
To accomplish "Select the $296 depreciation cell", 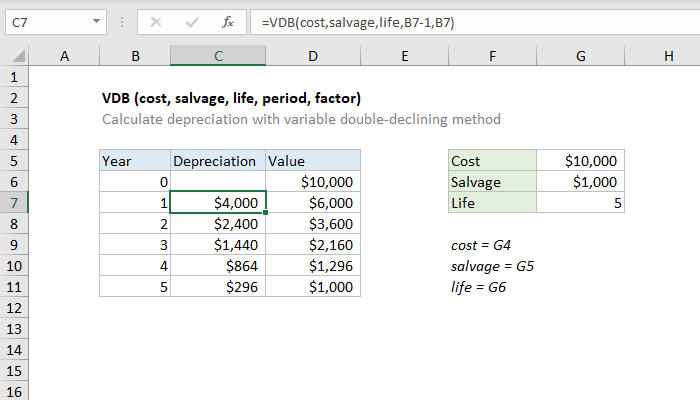I will pyautogui.click(x=218, y=287).
